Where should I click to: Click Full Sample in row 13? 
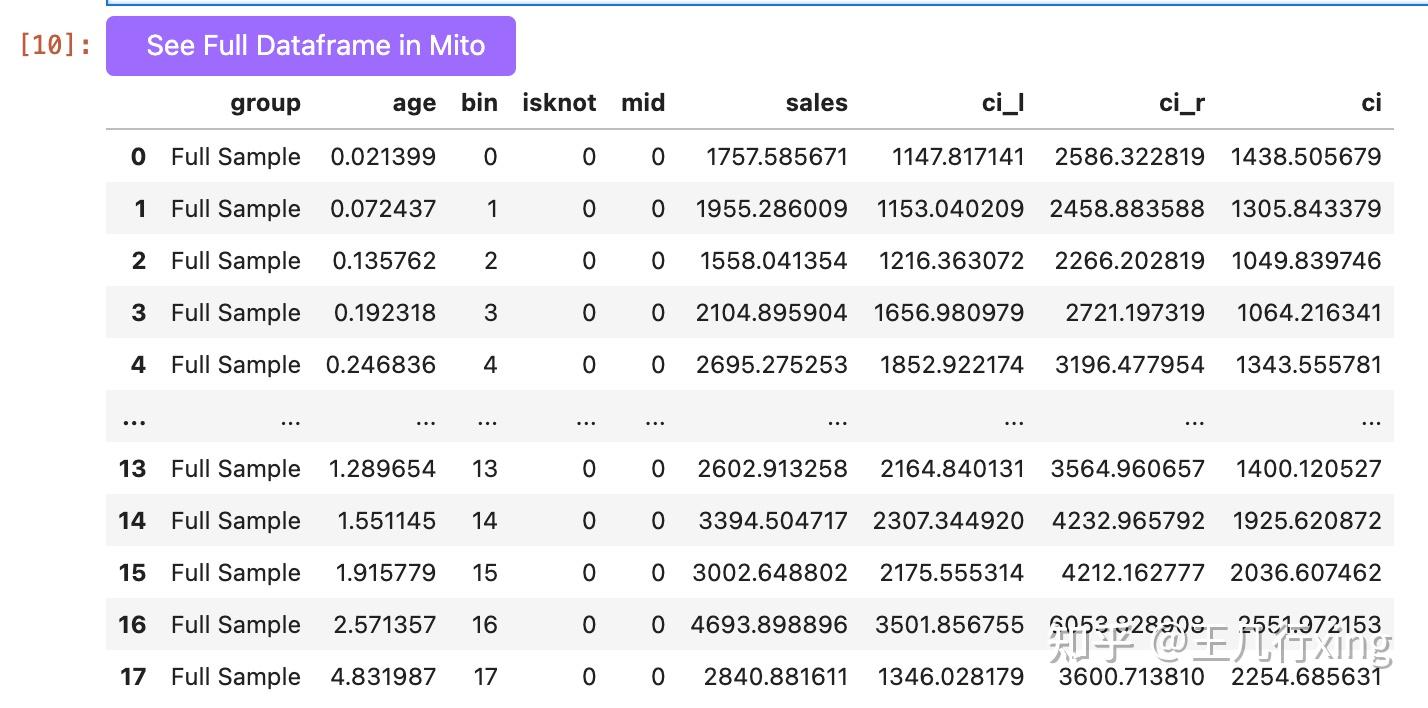[235, 469]
